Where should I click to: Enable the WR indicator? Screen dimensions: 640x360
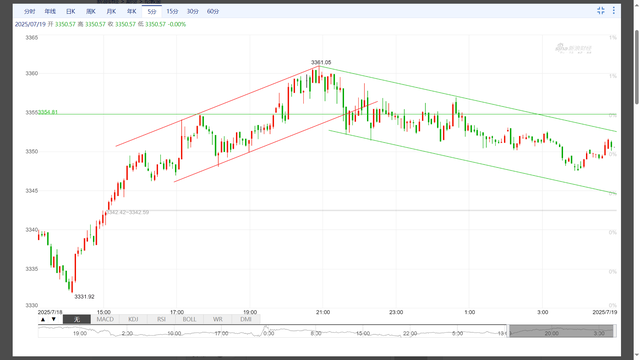[218, 319]
